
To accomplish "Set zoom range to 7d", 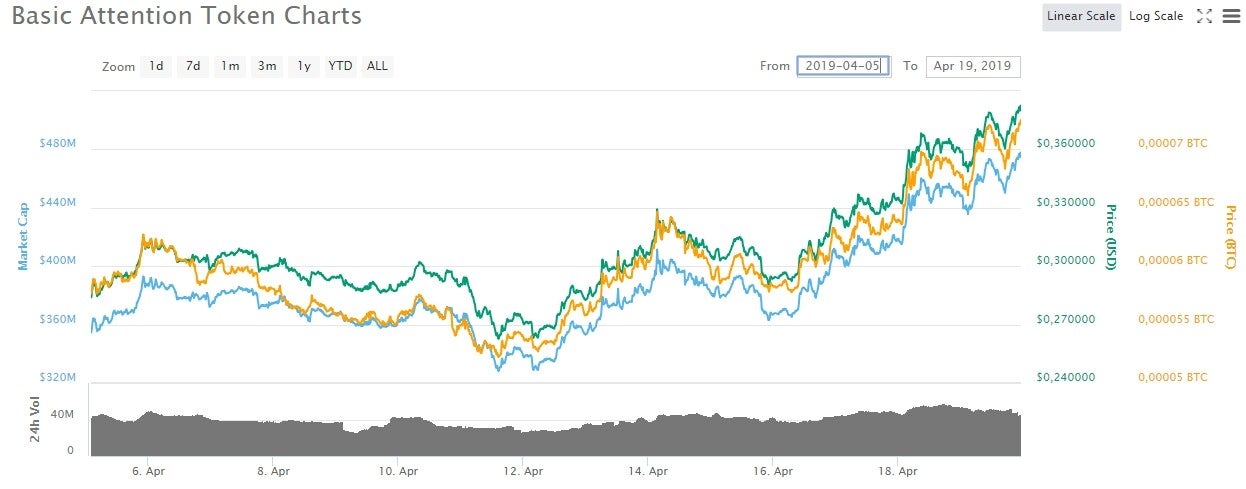I will coord(193,66).
